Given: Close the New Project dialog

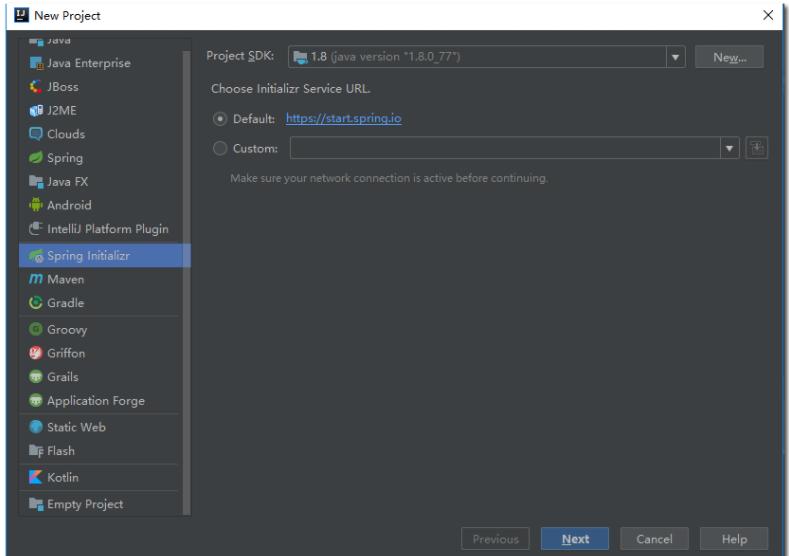Looking at the screenshot, I should pos(768,15).
